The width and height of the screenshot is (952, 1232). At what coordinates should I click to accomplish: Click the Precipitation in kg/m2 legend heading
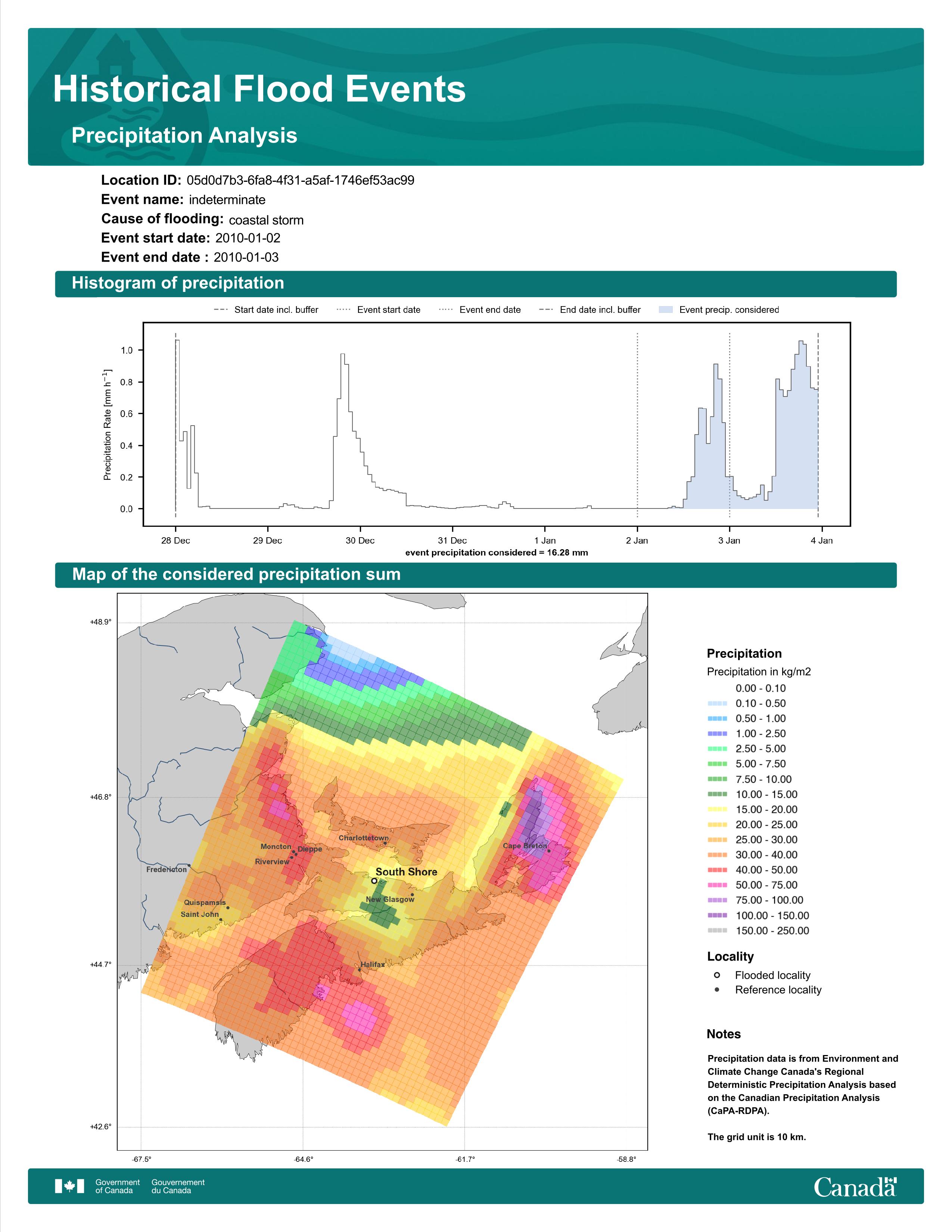point(759,672)
